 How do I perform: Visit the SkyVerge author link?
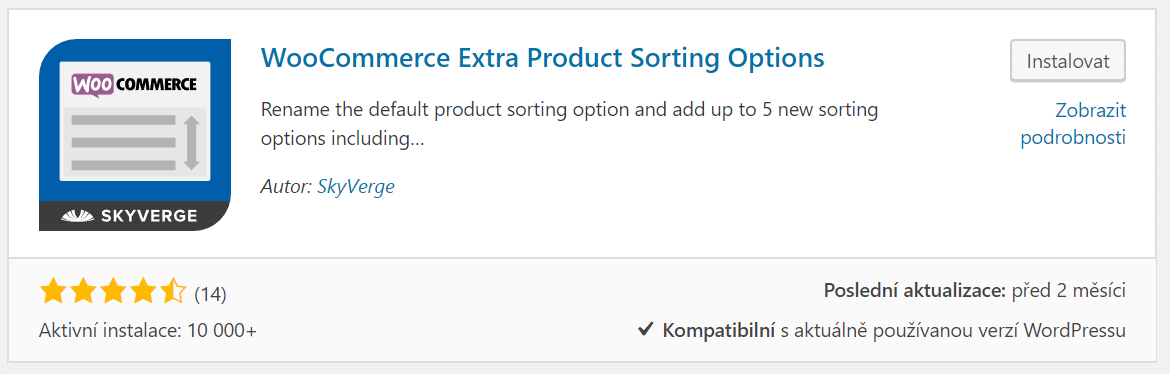pos(356,186)
